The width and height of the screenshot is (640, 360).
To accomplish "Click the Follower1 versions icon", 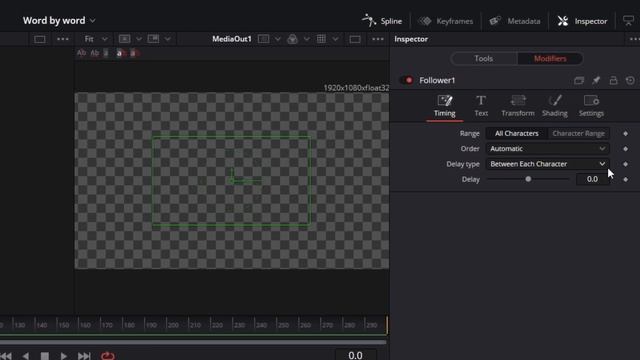I will click(x=579, y=80).
